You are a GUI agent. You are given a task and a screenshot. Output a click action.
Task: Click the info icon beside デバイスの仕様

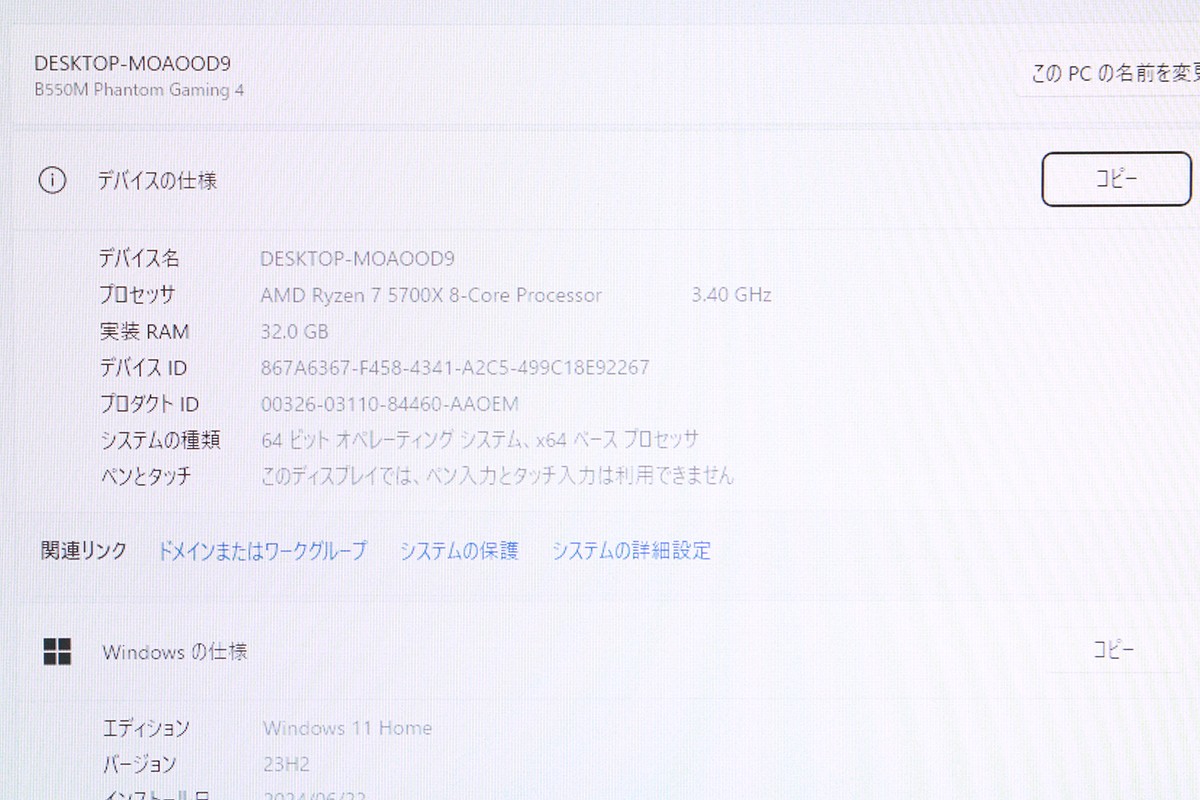53,180
